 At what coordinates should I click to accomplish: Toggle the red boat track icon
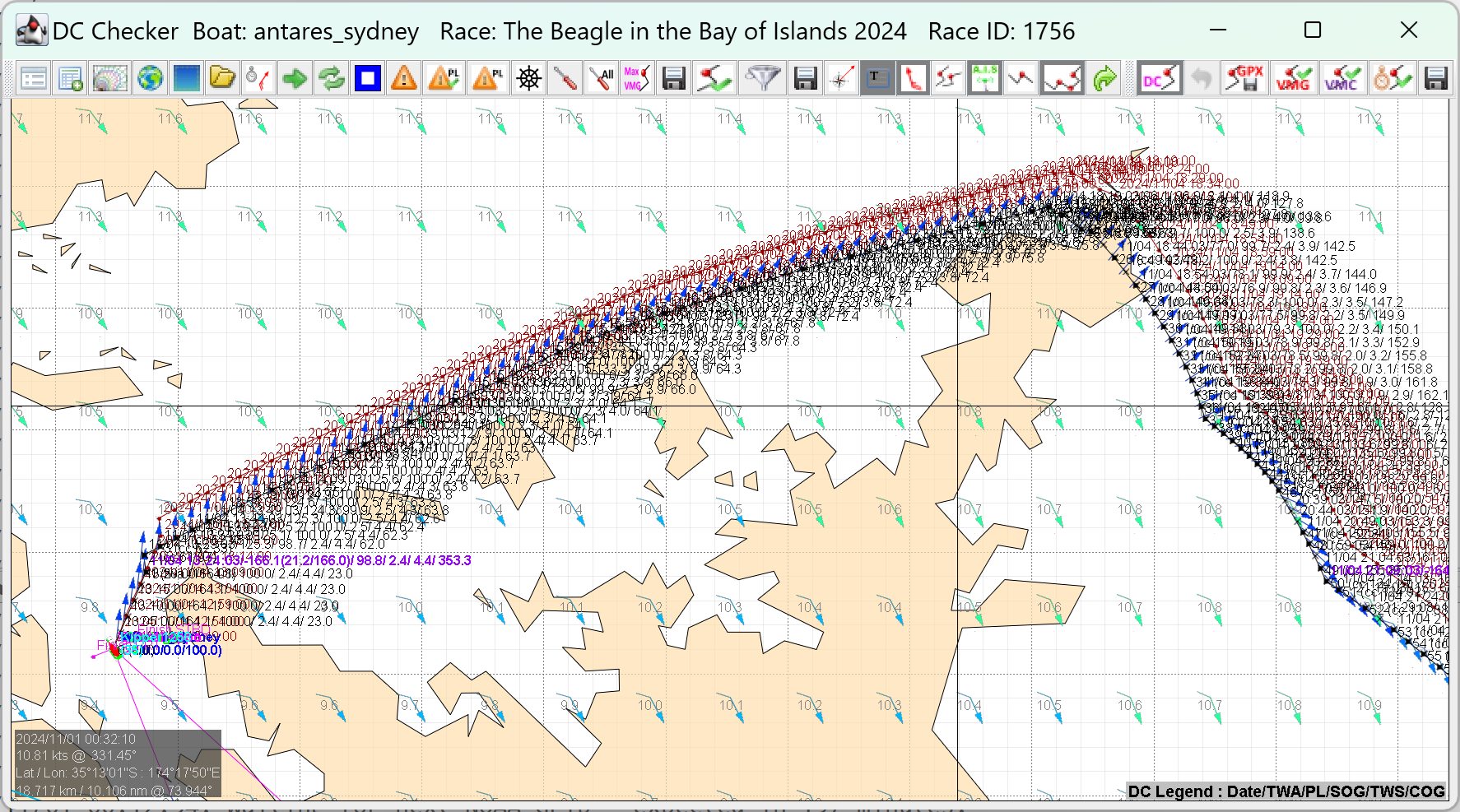[914, 79]
